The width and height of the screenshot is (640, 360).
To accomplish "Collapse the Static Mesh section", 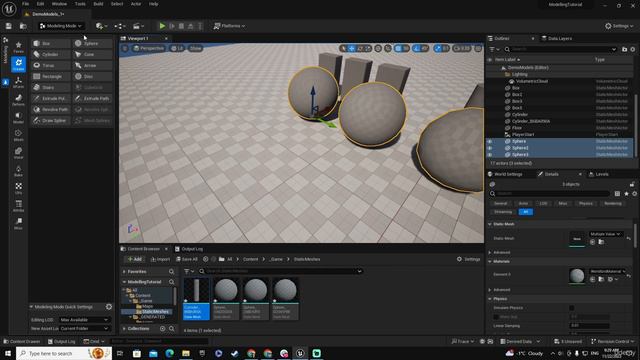I will pyautogui.click(x=490, y=224).
